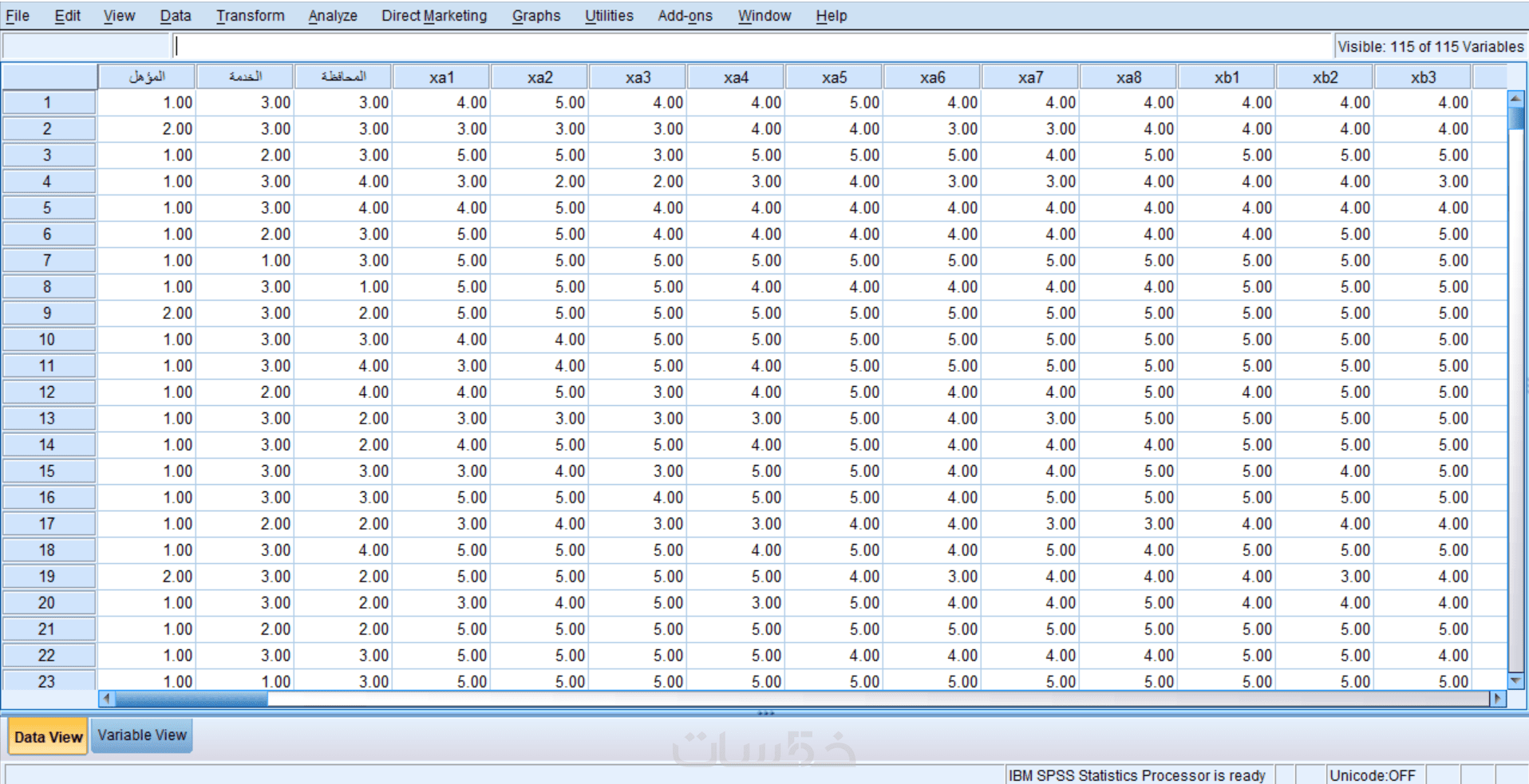Open the View menu

click(119, 15)
